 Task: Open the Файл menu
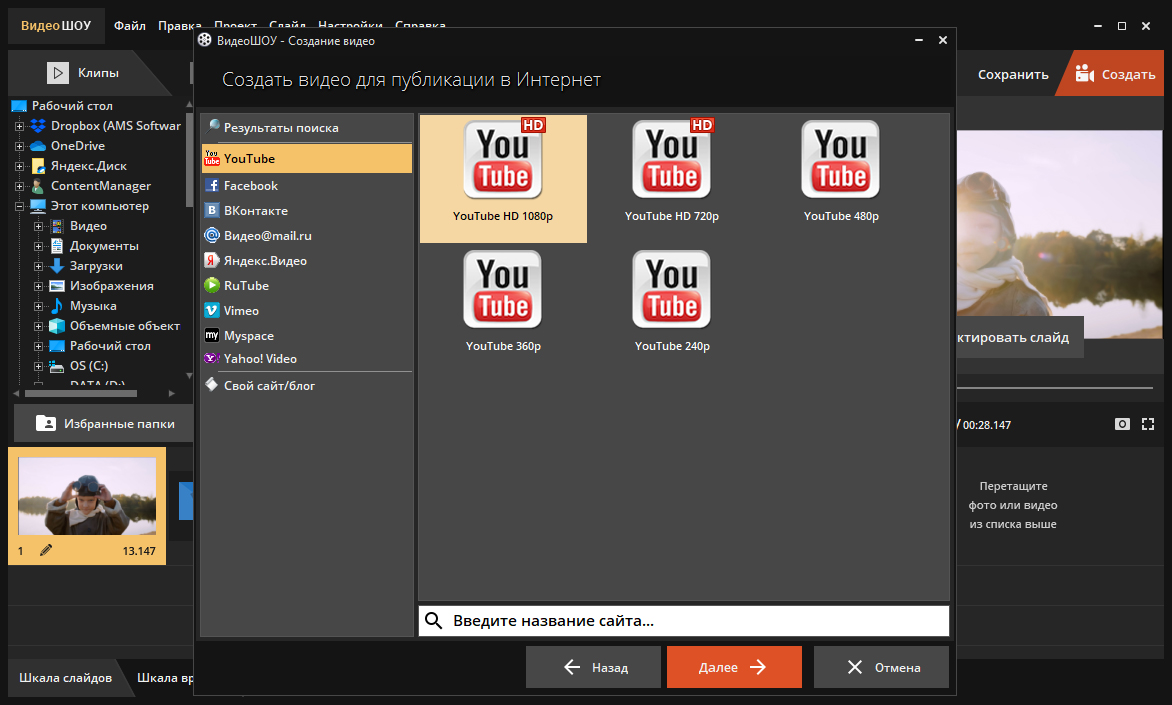tap(129, 25)
